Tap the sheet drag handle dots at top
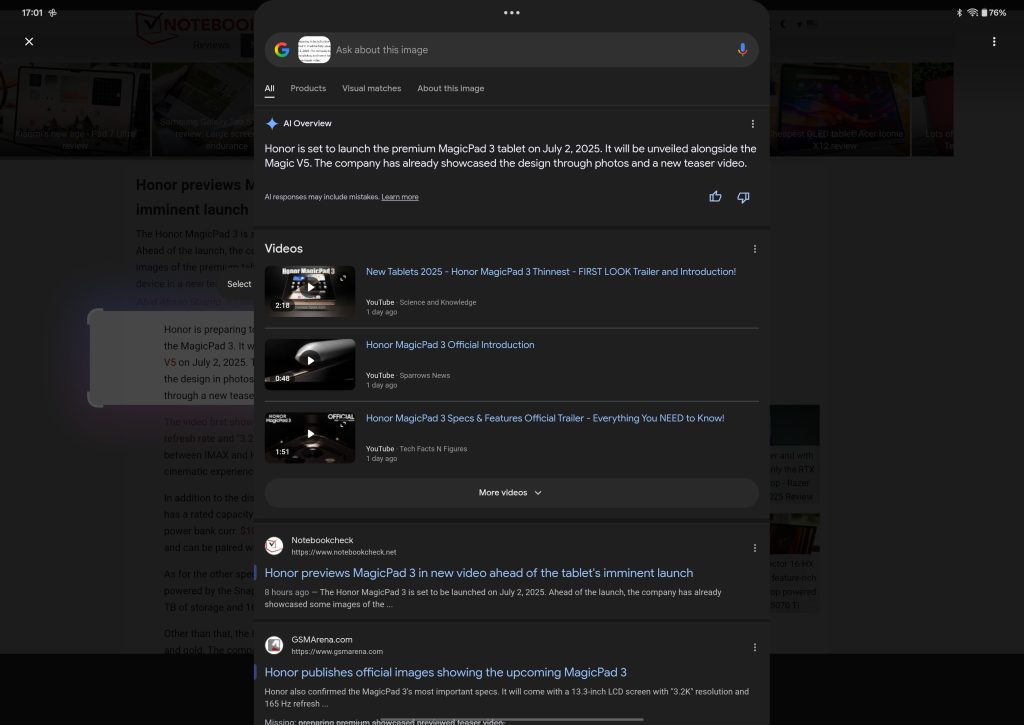This screenshot has height=725, width=1024. point(512,13)
